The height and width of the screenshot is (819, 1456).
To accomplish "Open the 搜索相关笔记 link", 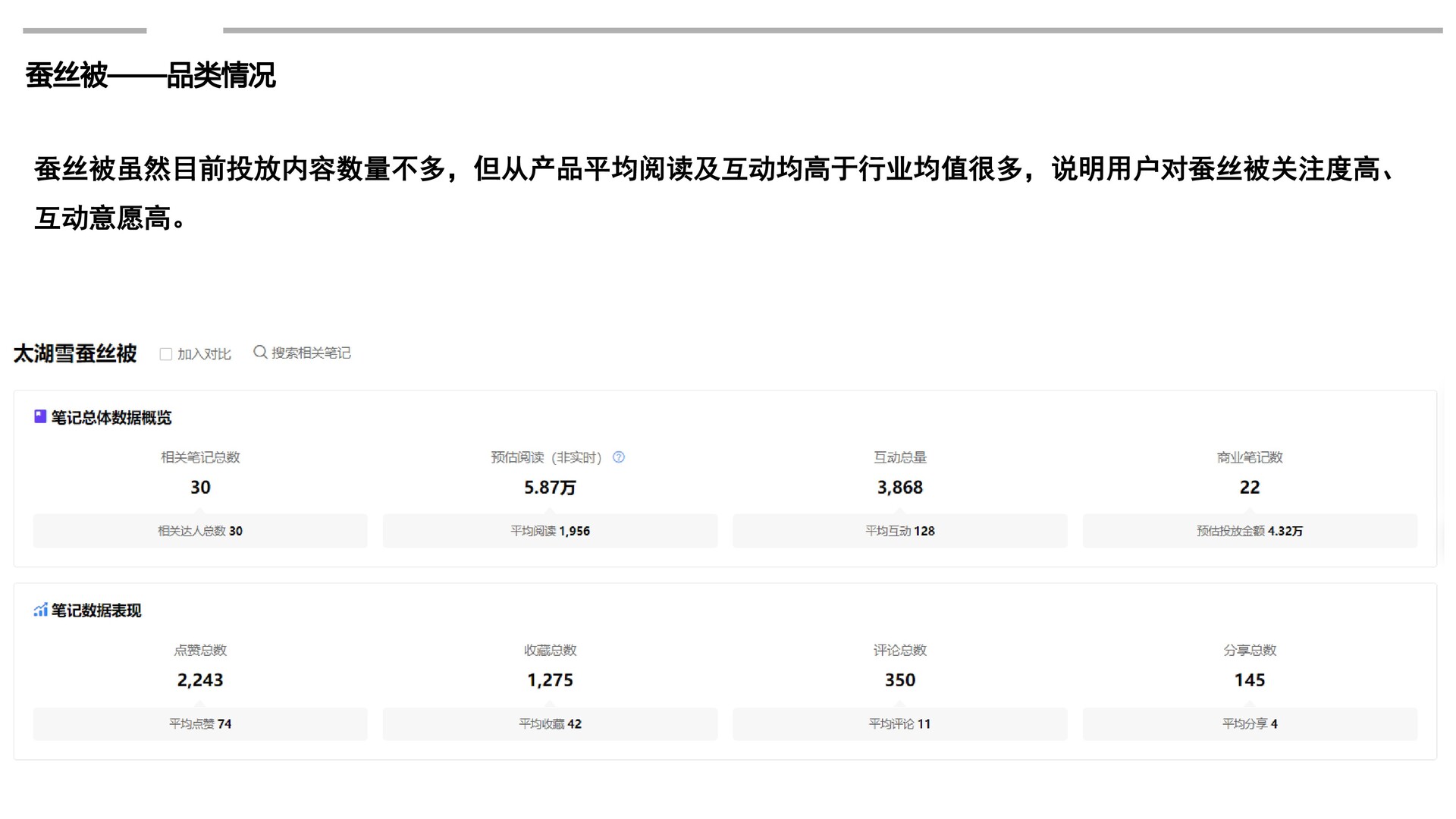I will (x=311, y=353).
